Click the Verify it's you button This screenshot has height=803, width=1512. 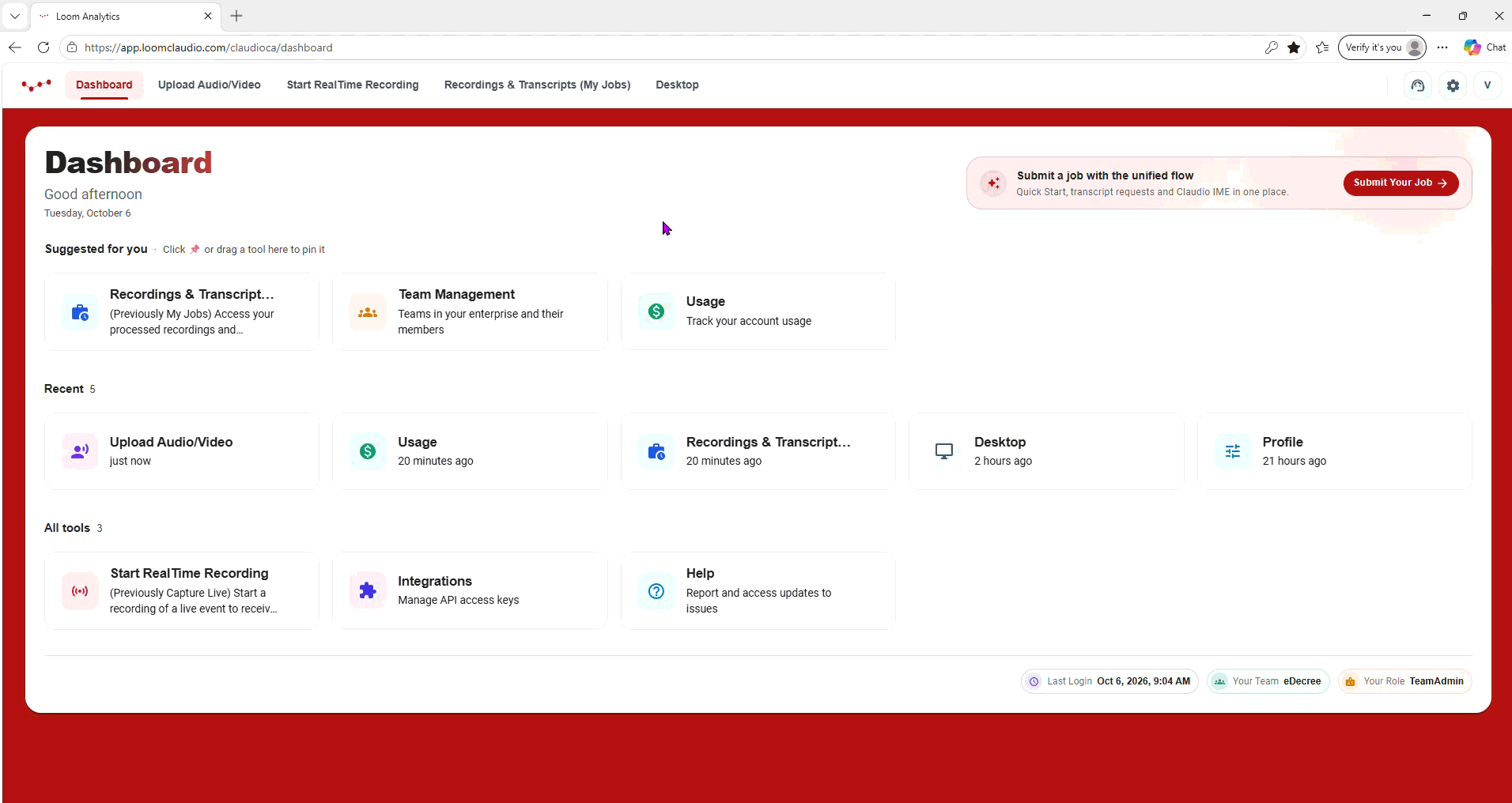point(1382,47)
